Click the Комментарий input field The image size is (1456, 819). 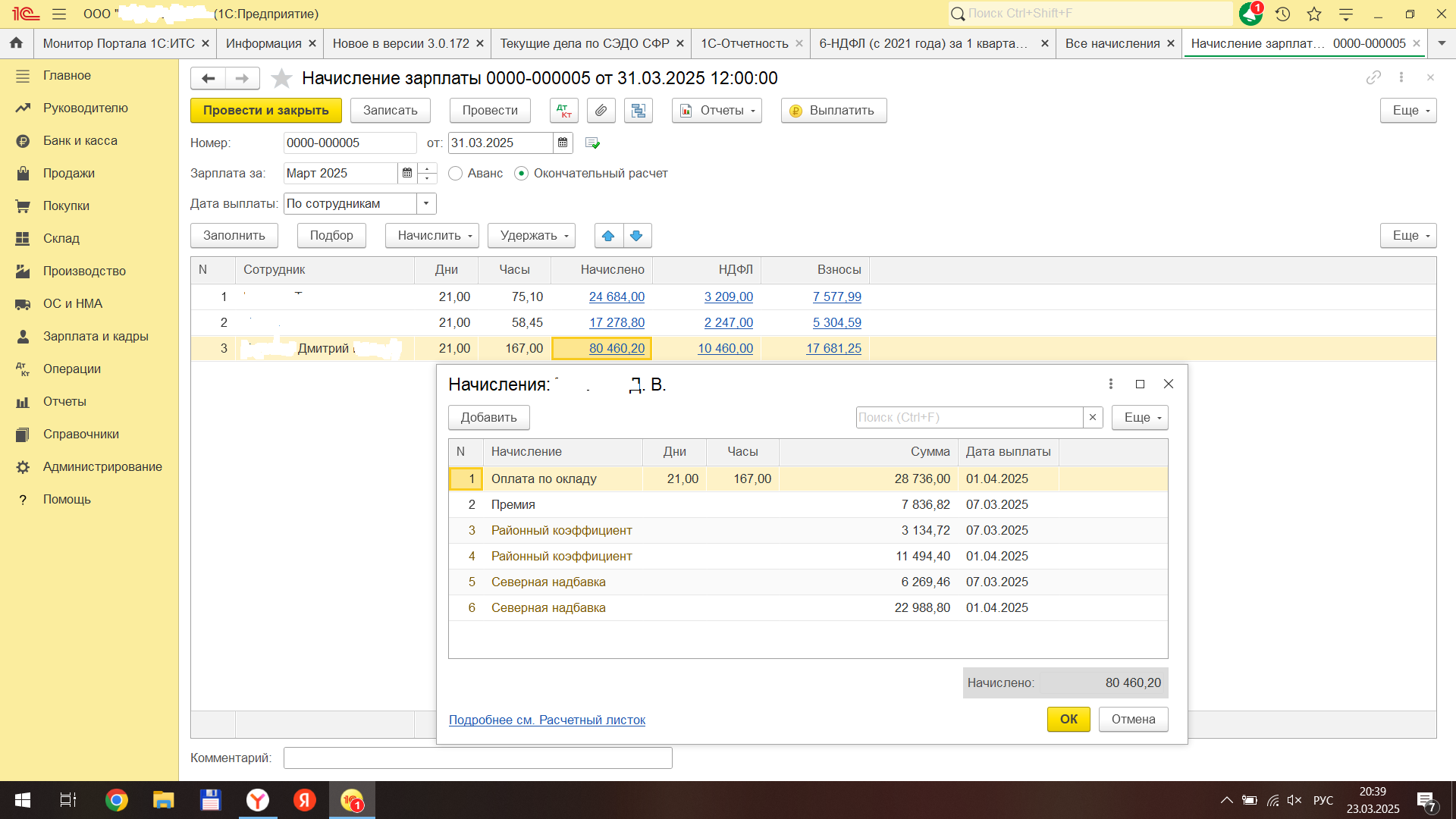click(x=478, y=758)
